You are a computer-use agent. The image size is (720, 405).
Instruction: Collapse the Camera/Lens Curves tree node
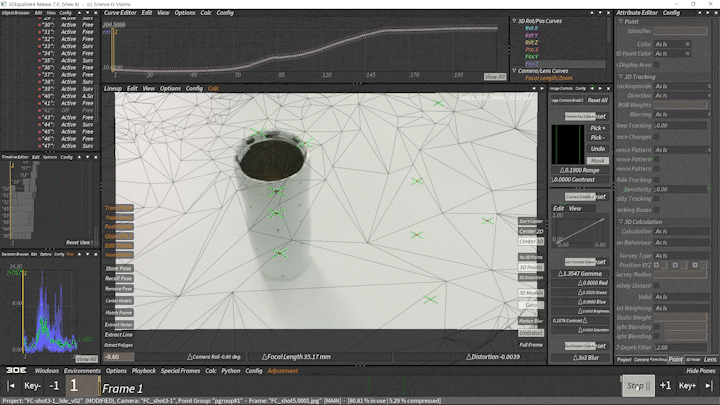[x=514, y=71]
